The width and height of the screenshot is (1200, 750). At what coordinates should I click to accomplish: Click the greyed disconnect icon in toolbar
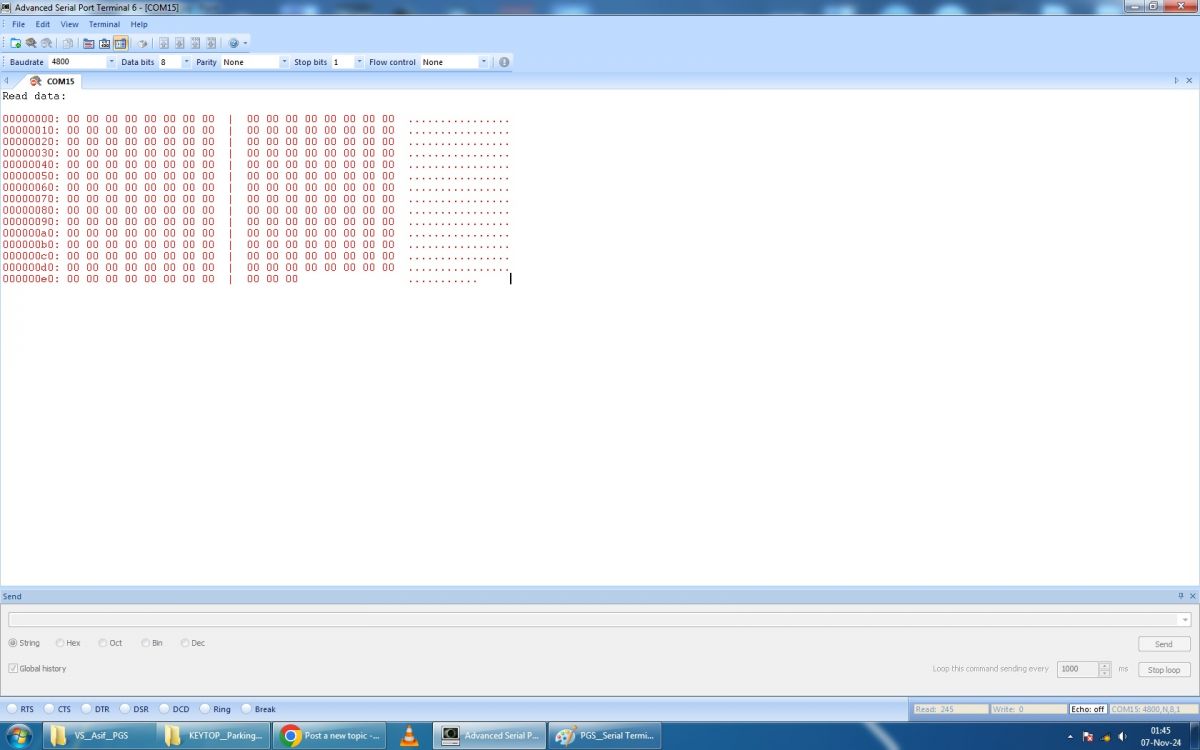point(46,43)
